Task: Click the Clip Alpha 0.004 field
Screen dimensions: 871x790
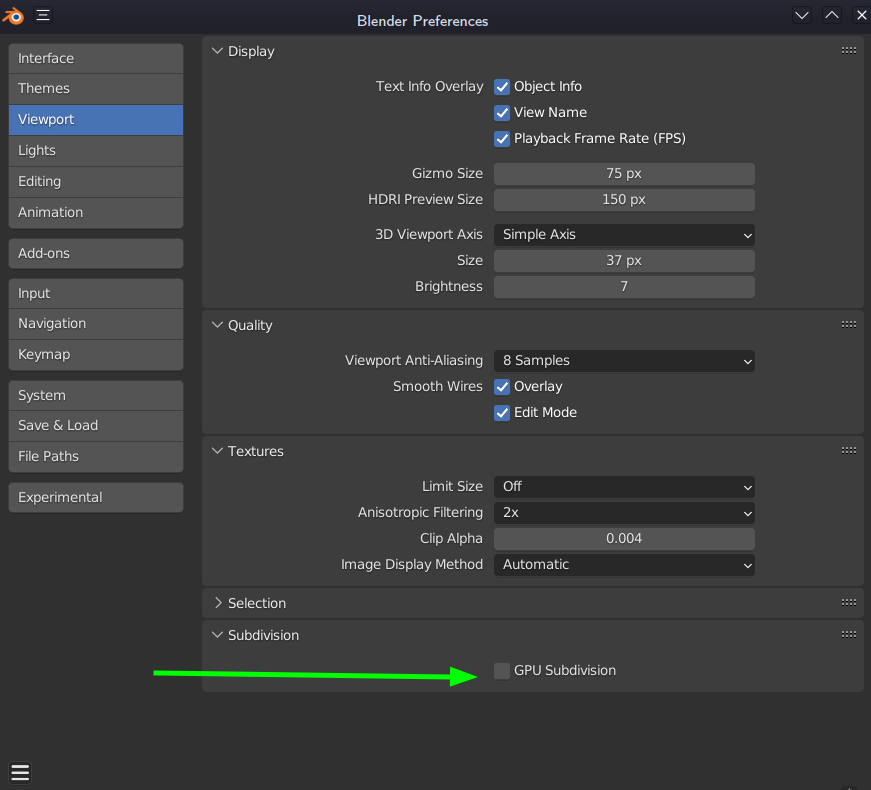Action: 624,538
